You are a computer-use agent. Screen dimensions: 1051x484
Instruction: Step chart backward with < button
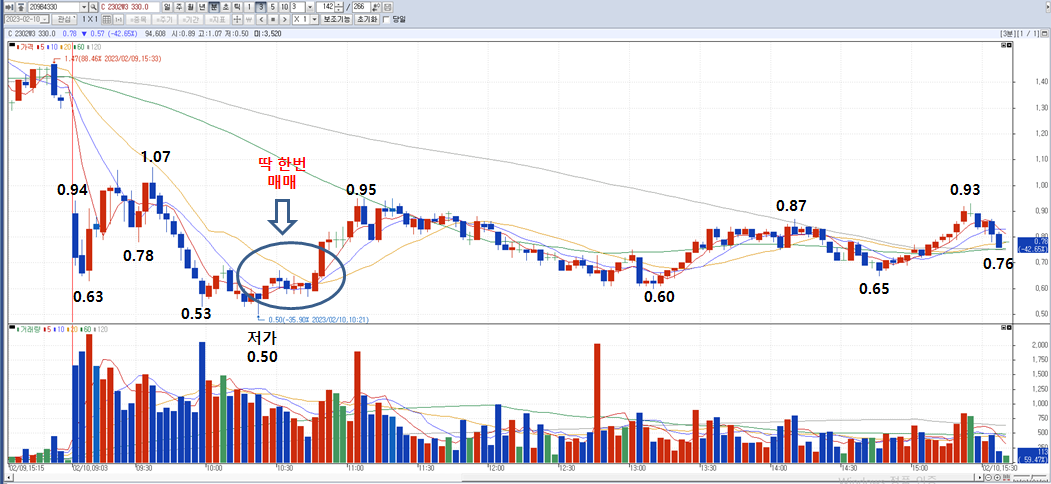pos(261,19)
